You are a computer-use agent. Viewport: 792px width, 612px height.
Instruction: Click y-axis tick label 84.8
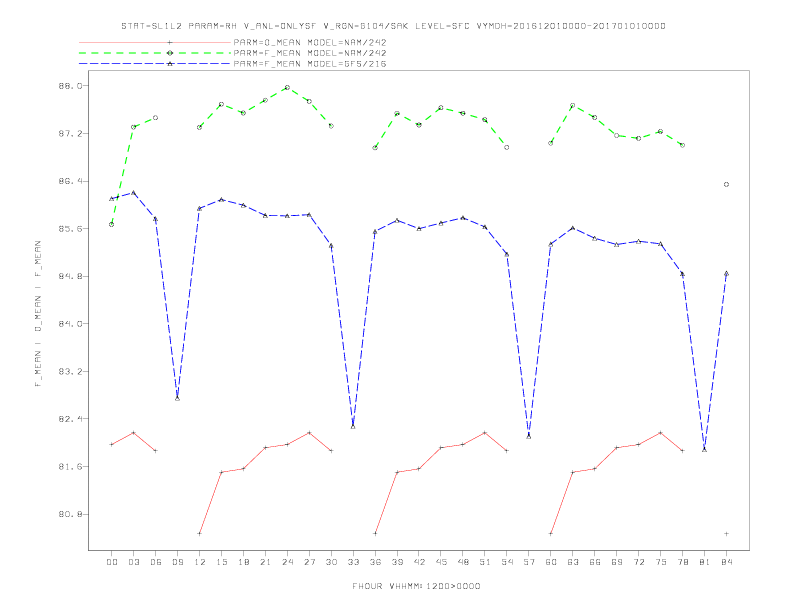(x=70, y=276)
